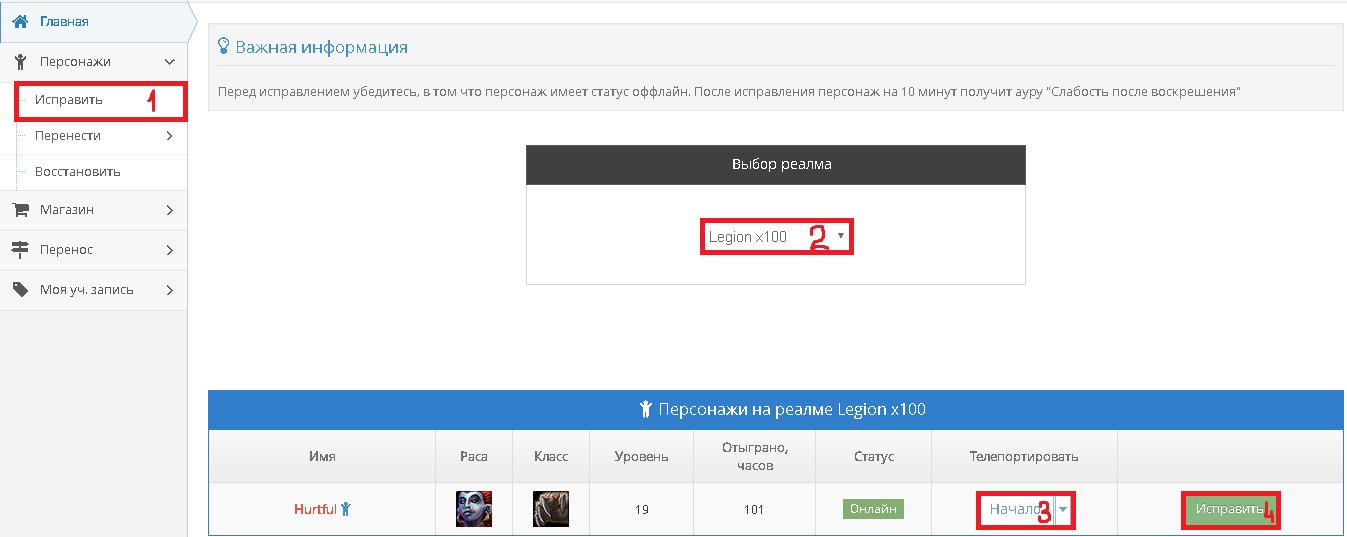Collapse the Персонажи menu section chevron

tap(170, 62)
